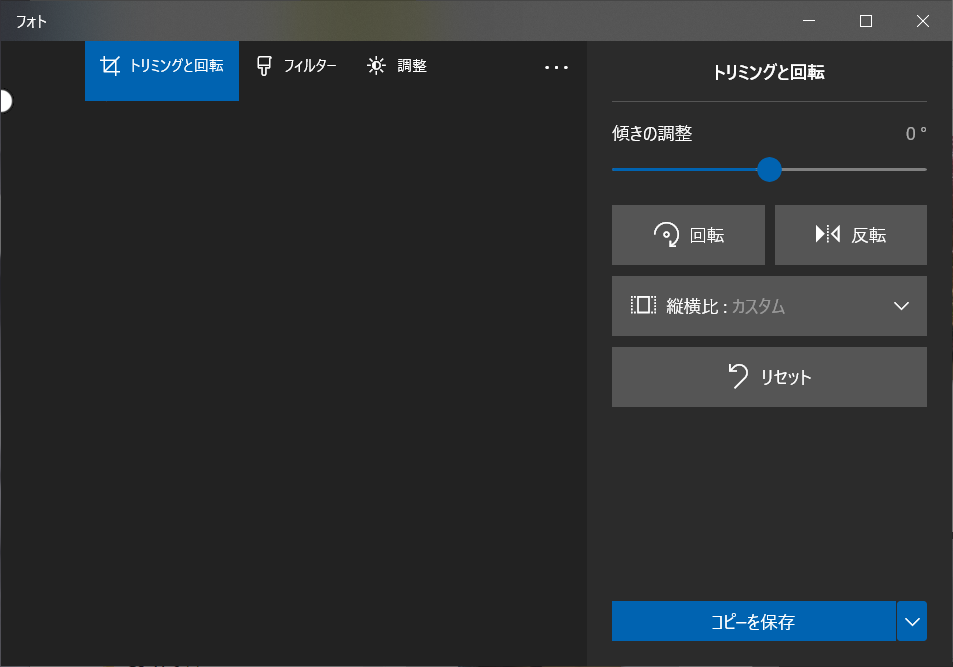
Task: Toggle the 反転 flip option
Action: 851,234
